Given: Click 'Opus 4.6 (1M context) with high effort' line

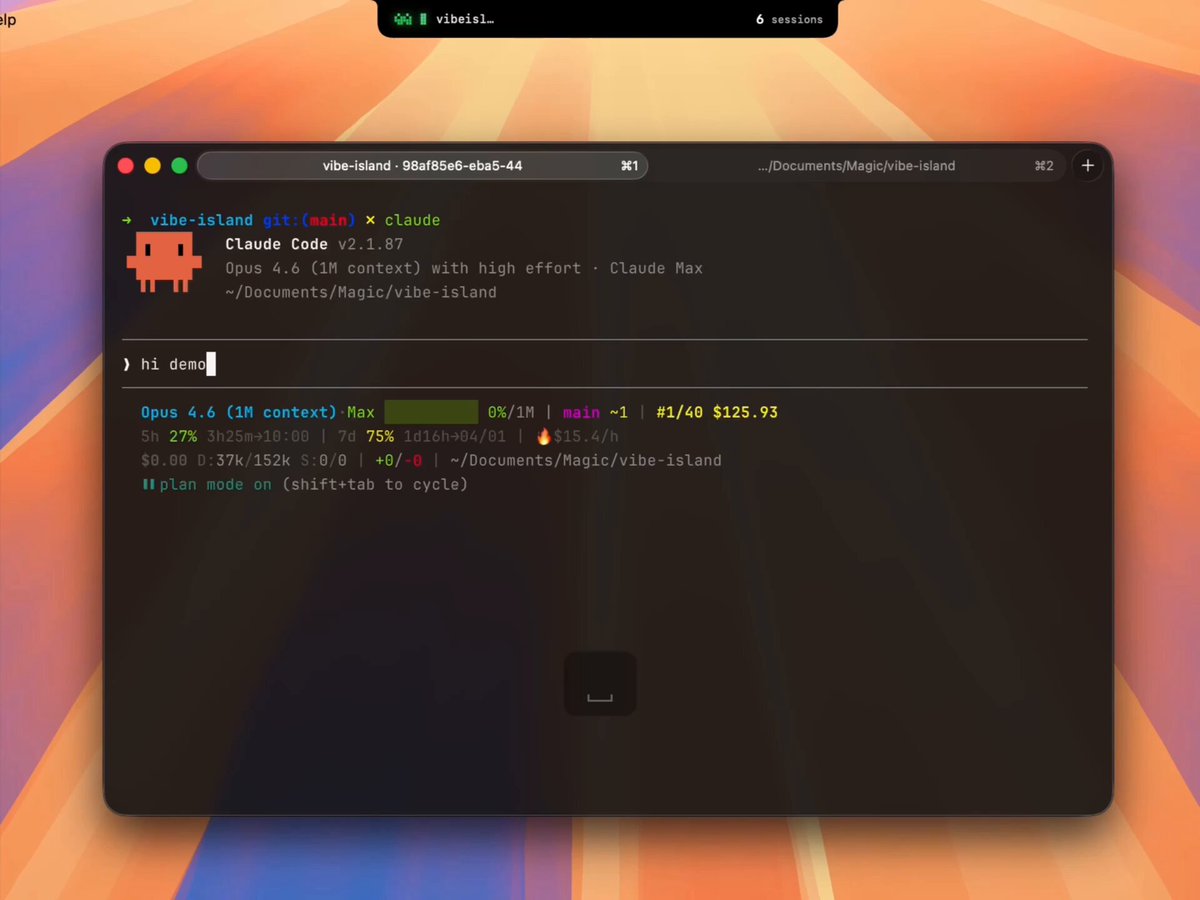Looking at the screenshot, I should pyautogui.click(x=403, y=268).
